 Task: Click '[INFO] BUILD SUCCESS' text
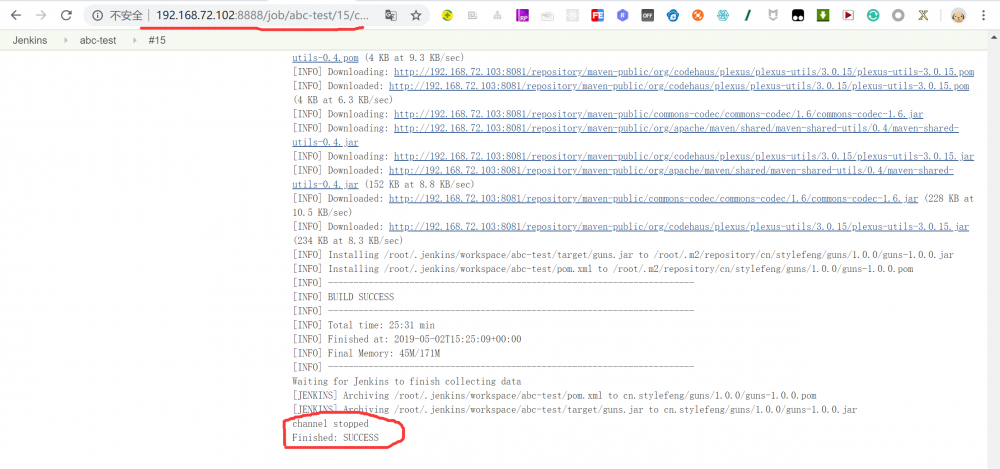(343, 297)
